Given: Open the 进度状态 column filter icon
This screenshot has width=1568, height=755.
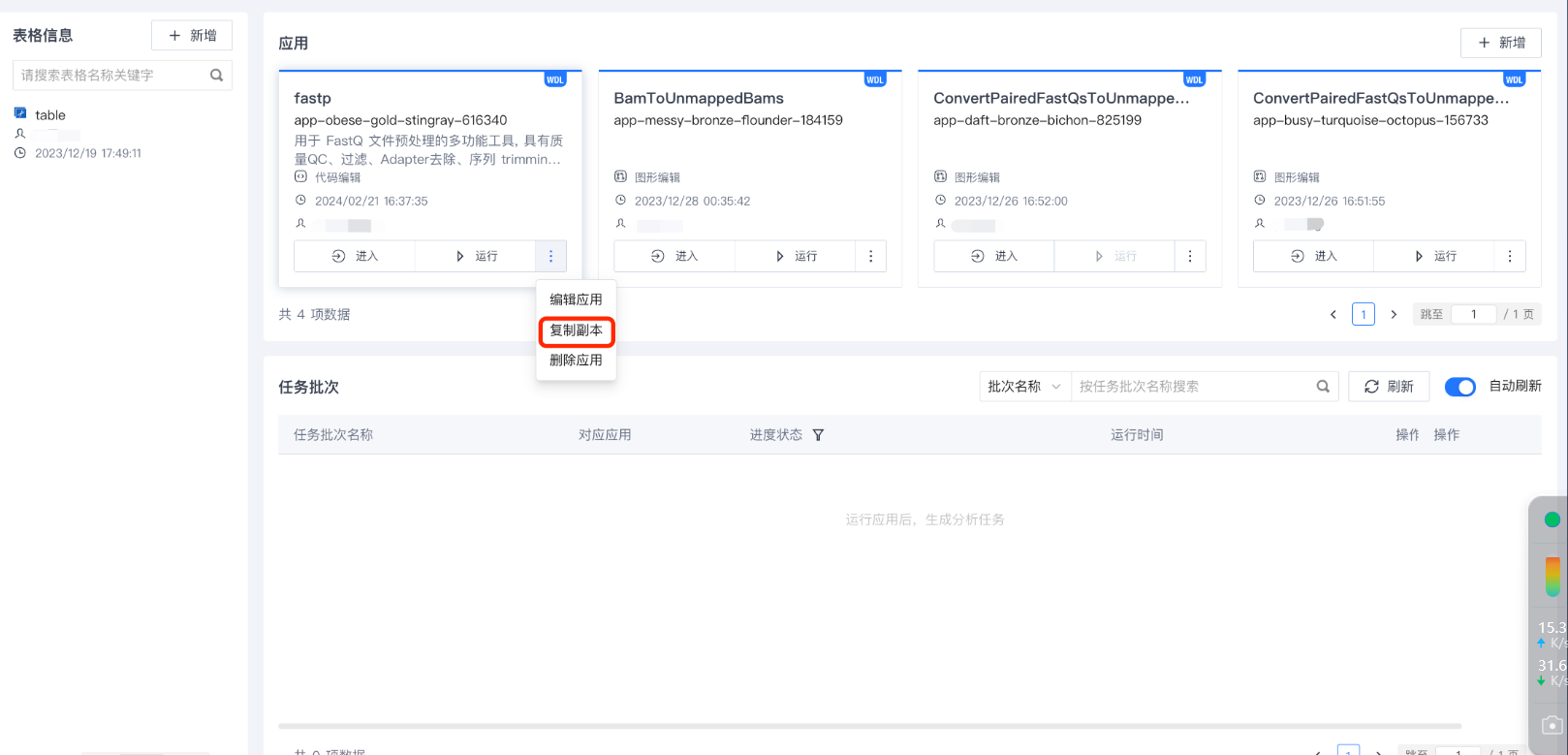Looking at the screenshot, I should [x=818, y=435].
